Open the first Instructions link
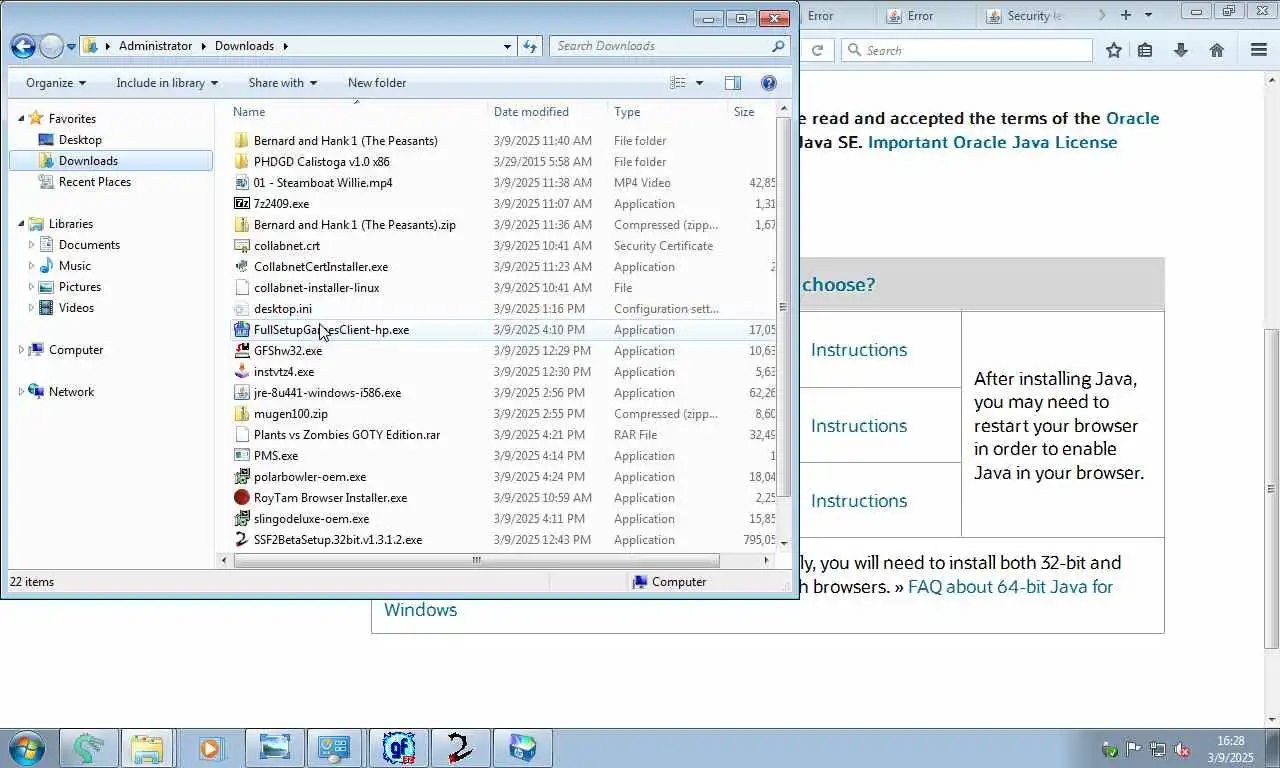This screenshot has height=768, width=1280. [859, 350]
